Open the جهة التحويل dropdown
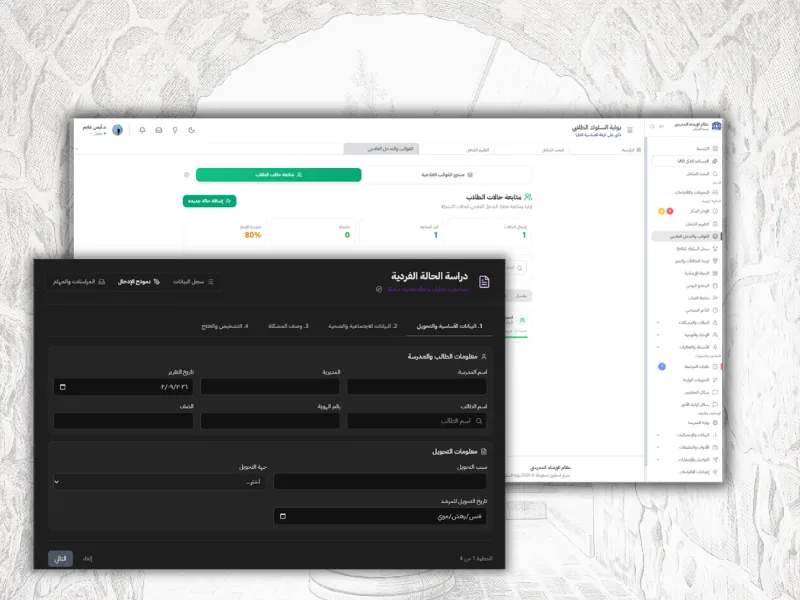 pos(160,482)
